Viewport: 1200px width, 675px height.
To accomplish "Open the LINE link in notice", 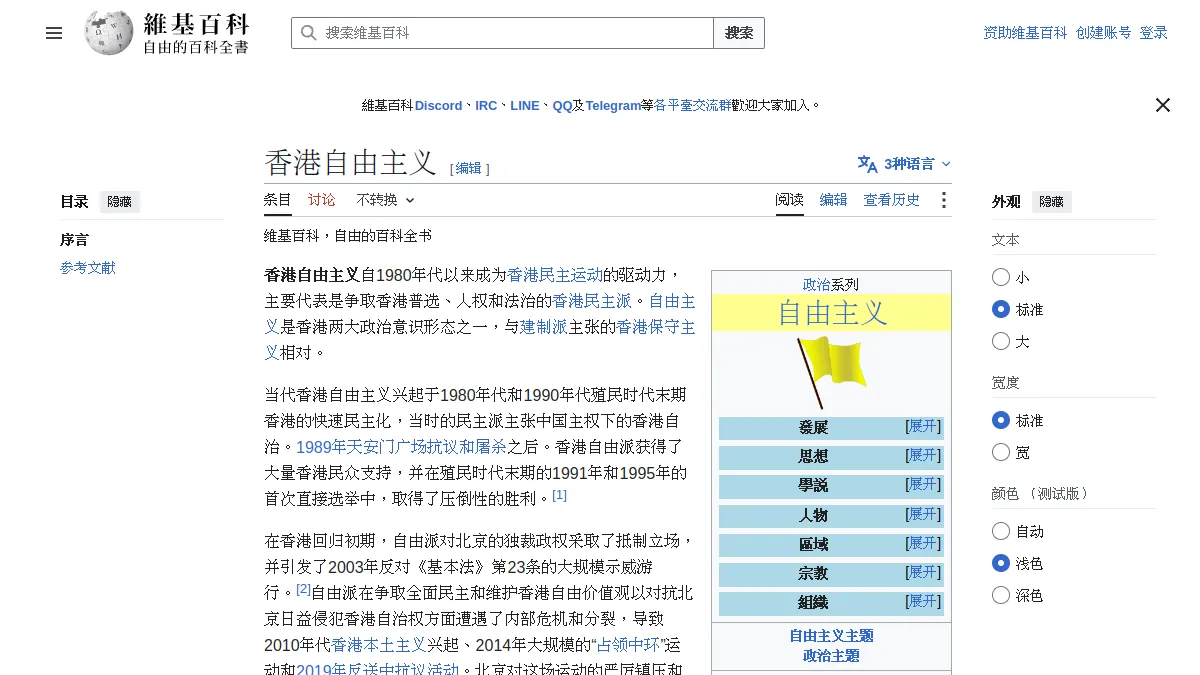I will [524, 105].
